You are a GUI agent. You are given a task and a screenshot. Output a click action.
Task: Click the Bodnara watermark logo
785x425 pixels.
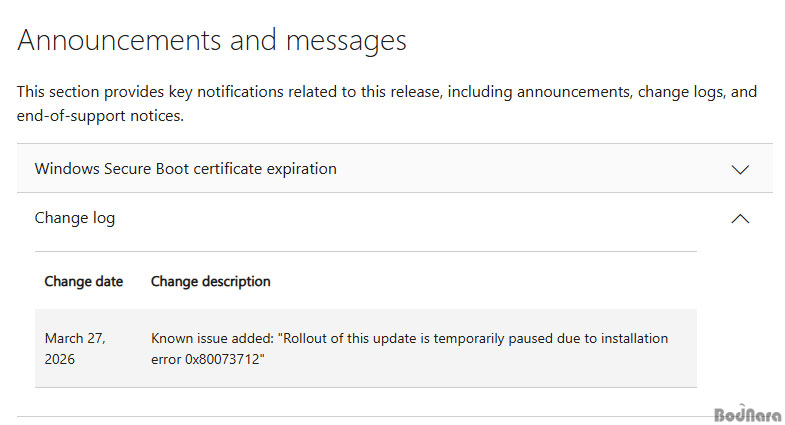tap(745, 413)
